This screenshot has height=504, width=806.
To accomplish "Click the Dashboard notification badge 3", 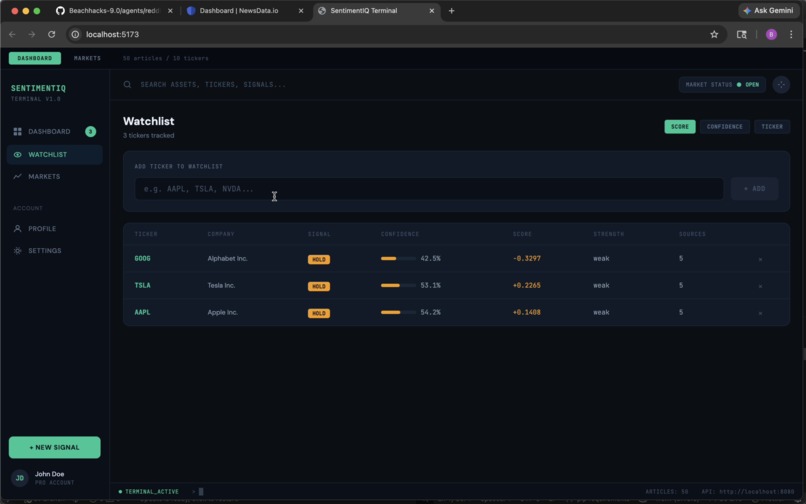I will pyautogui.click(x=90, y=132).
